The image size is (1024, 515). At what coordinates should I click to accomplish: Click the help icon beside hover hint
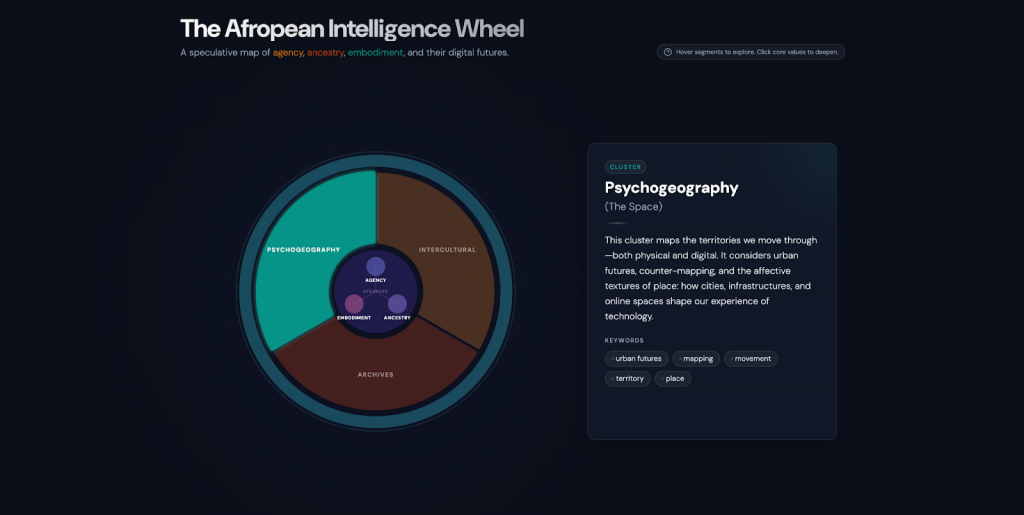pyautogui.click(x=668, y=52)
